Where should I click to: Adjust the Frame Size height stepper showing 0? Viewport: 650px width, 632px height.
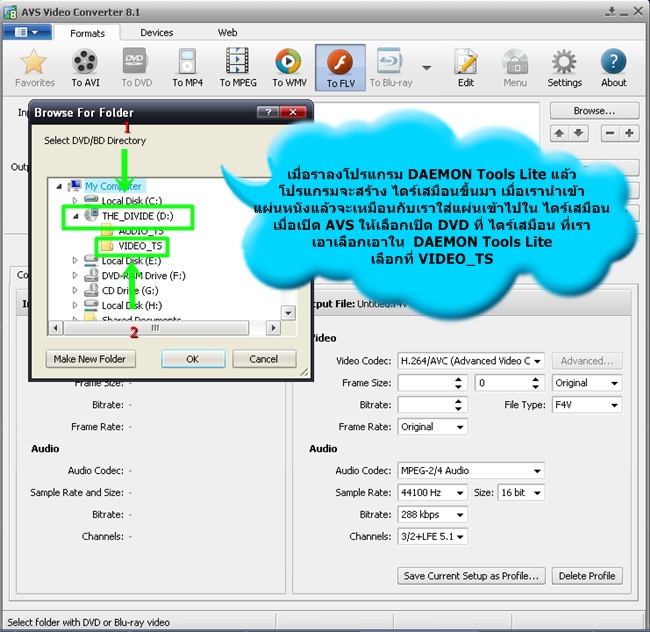point(535,383)
